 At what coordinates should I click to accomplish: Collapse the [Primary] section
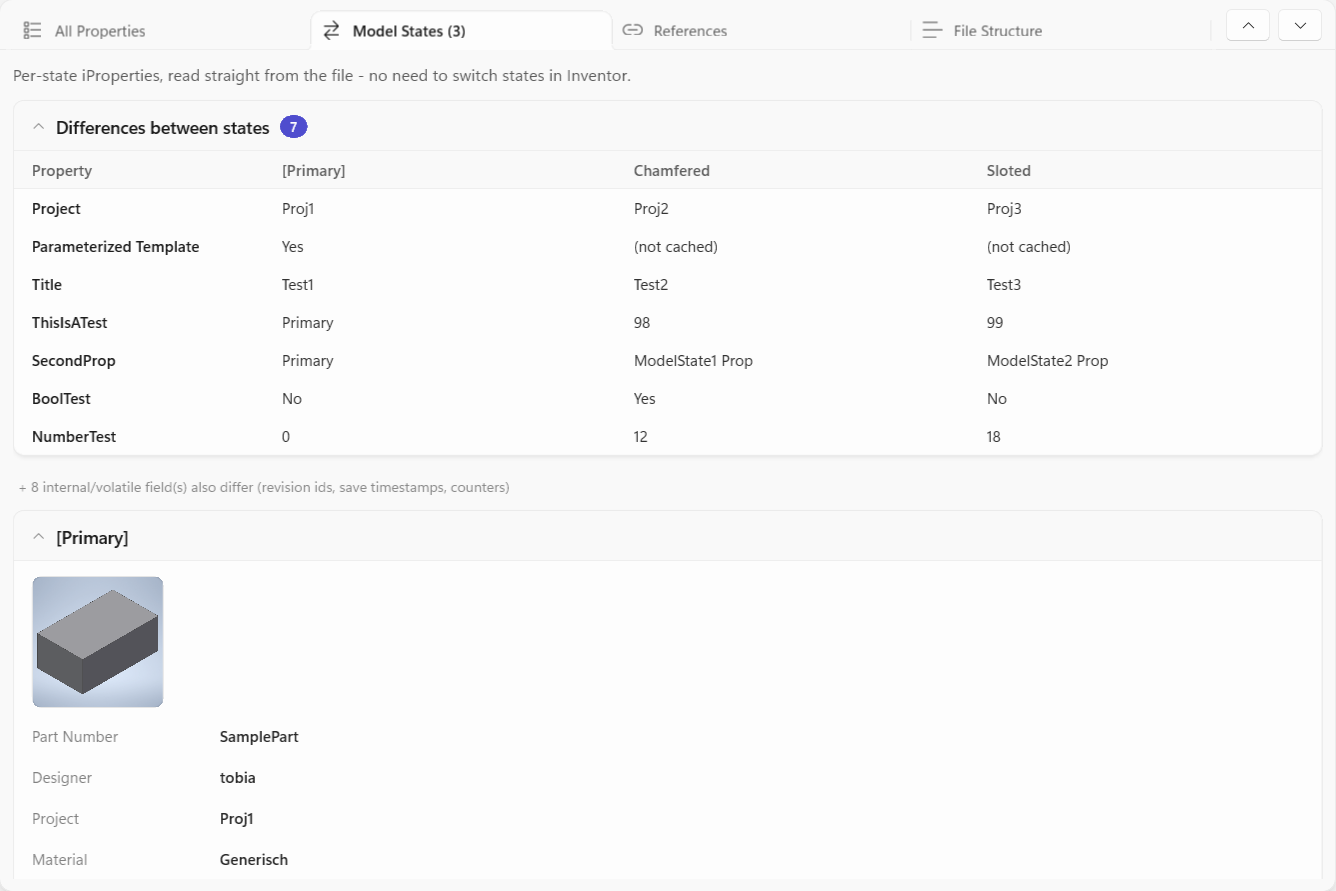[39, 537]
